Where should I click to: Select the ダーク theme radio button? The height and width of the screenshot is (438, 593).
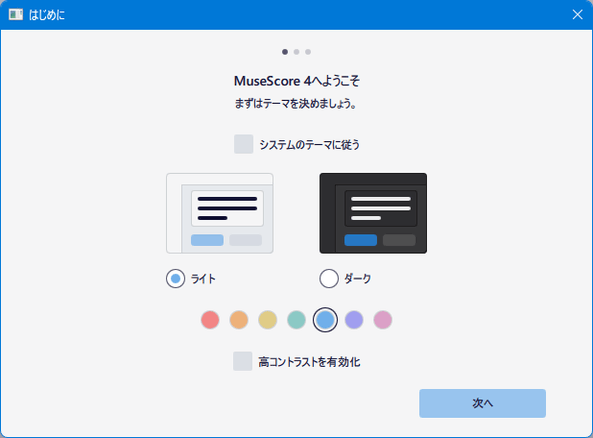tap(329, 279)
